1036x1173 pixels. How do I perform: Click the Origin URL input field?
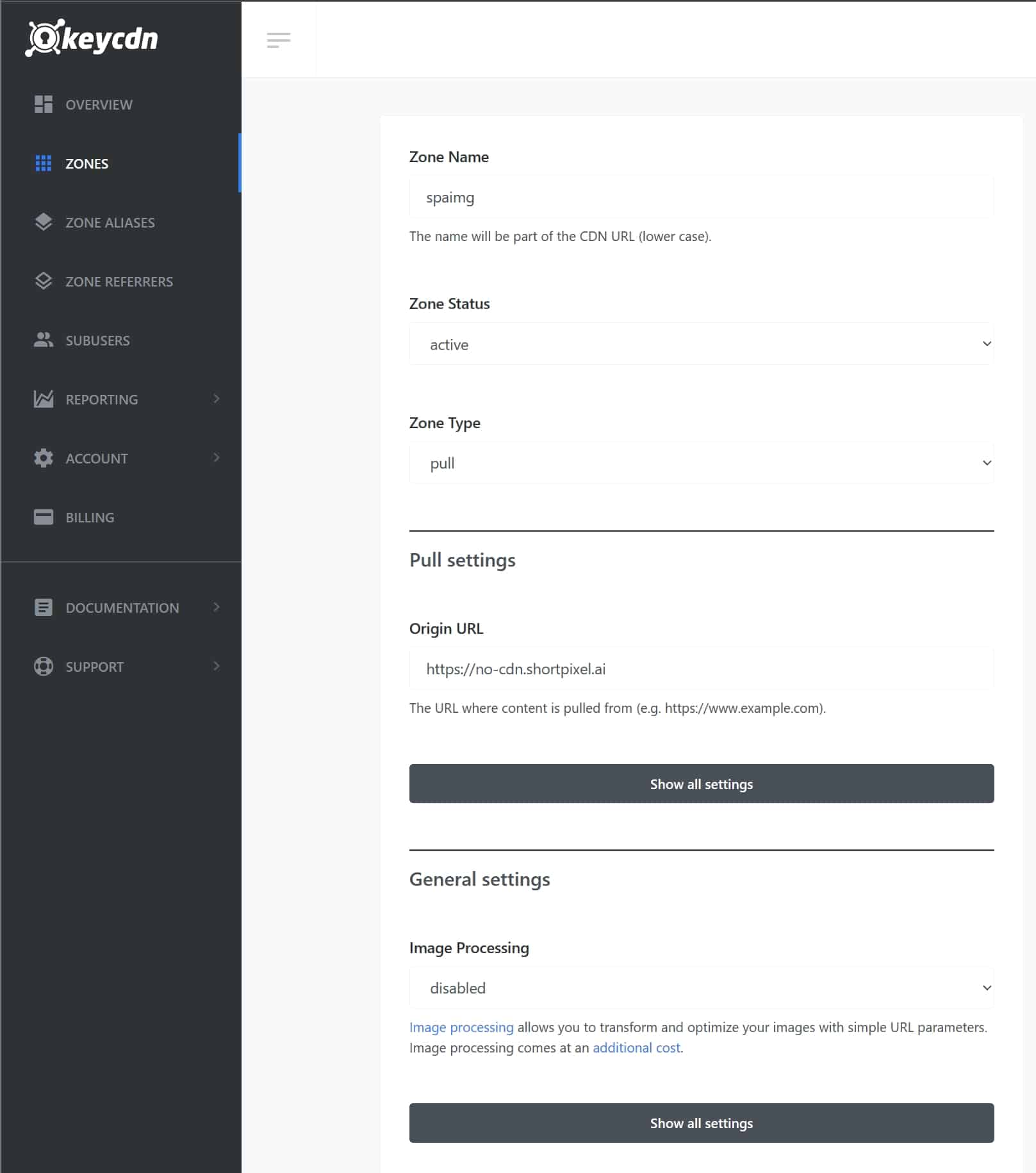coord(701,669)
